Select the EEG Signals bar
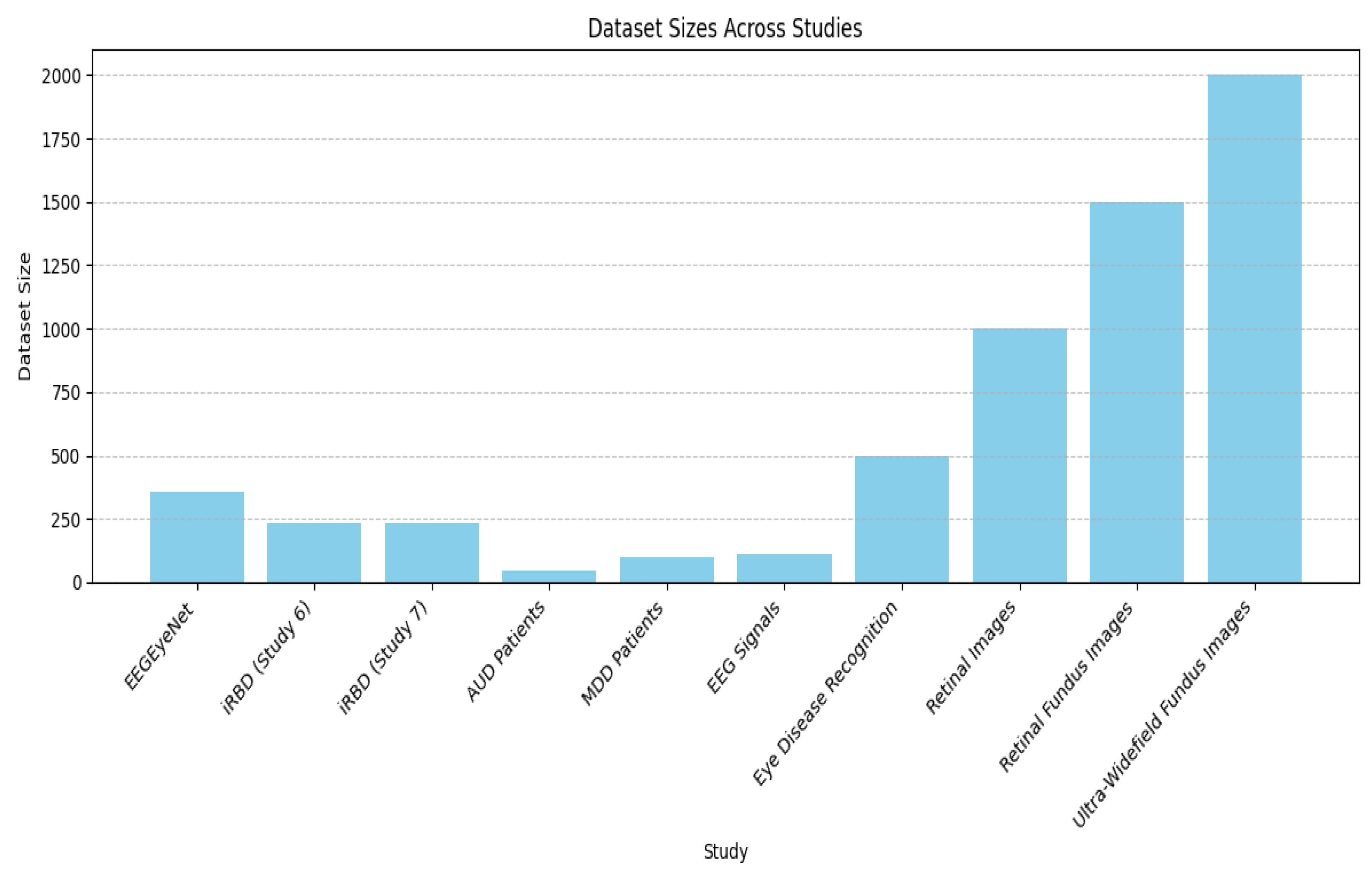This screenshot has height=876, width=1372. click(784, 568)
